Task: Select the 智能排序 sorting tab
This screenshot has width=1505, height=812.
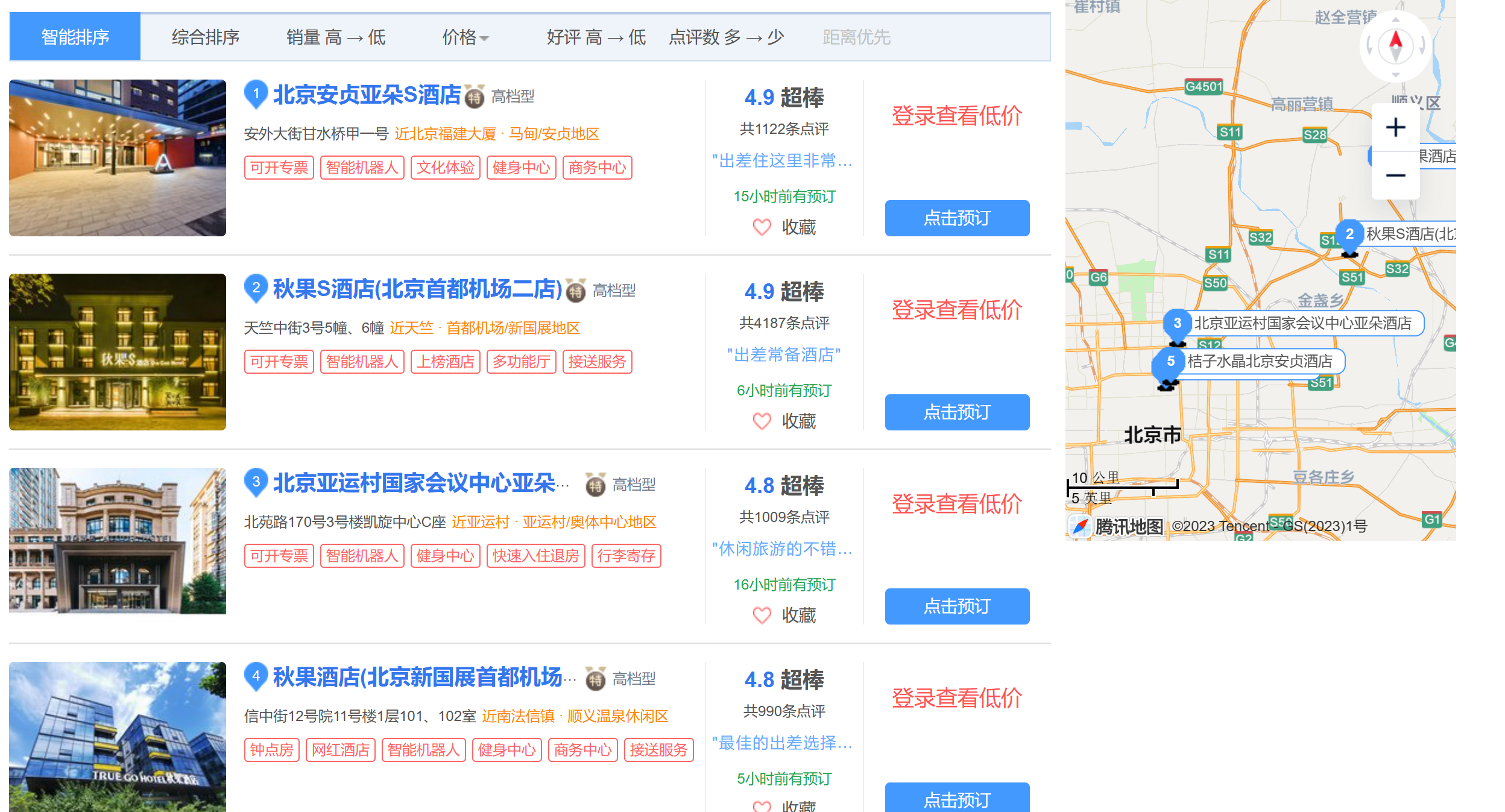Action: [75, 37]
